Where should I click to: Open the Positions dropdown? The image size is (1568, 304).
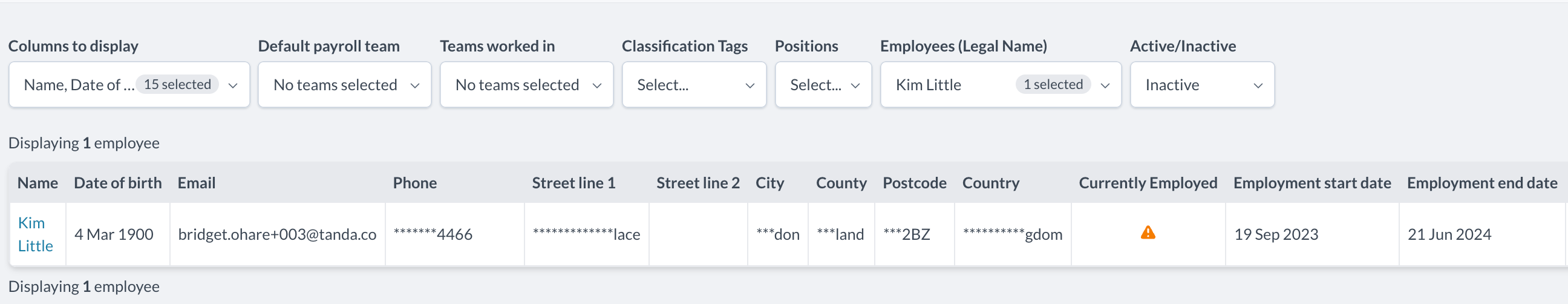(823, 85)
